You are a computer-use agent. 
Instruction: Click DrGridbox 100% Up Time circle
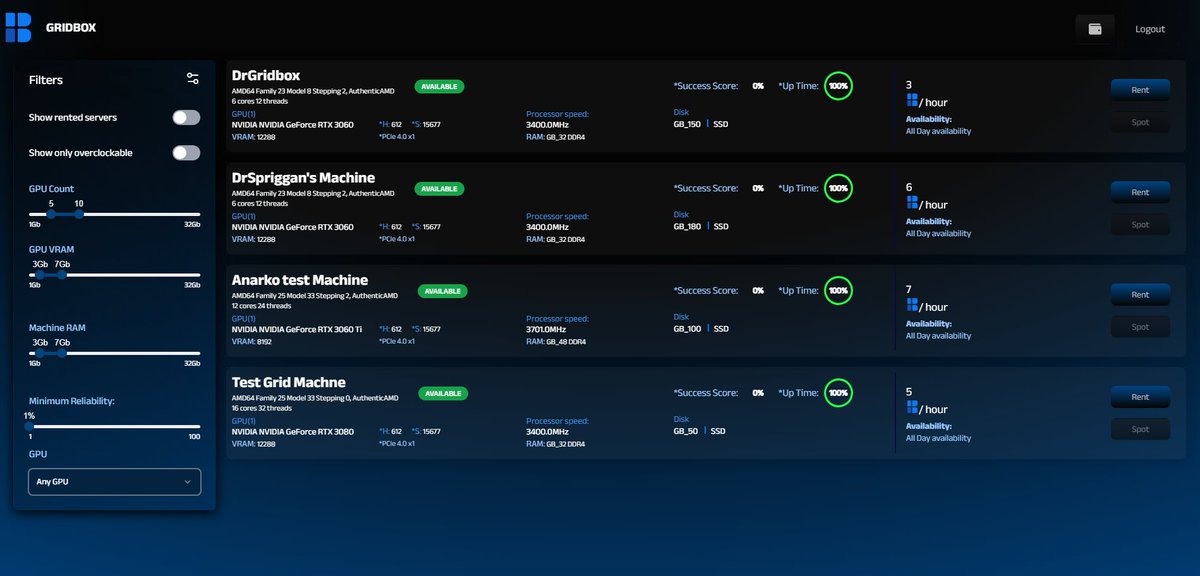coord(838,86)
